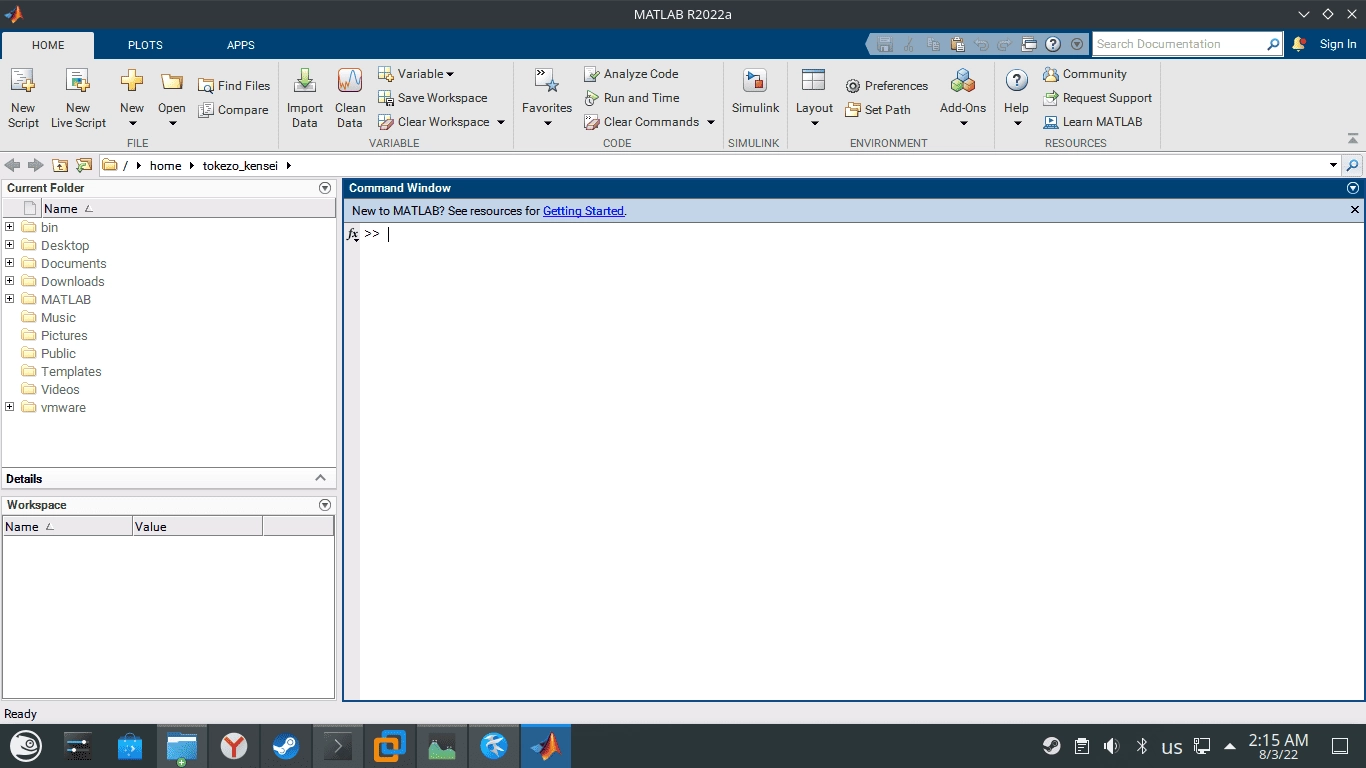Open Workspace panel actions menu

pos(324,505)
